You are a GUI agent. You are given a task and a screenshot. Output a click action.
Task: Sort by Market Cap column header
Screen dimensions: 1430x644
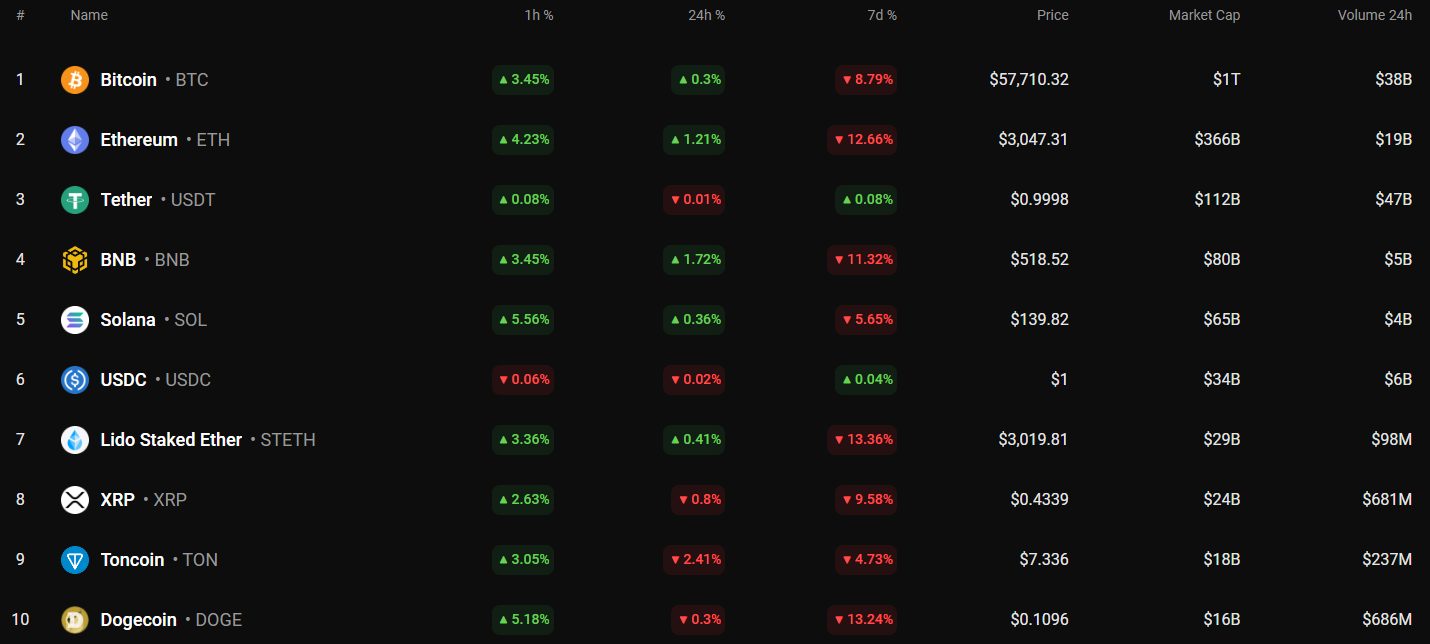coord(1204,15)
